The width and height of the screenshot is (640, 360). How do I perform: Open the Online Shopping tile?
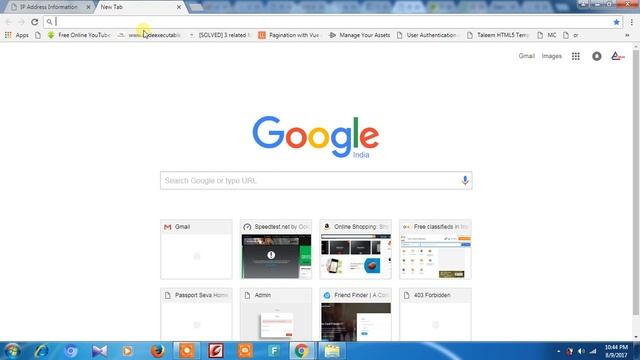356,249
